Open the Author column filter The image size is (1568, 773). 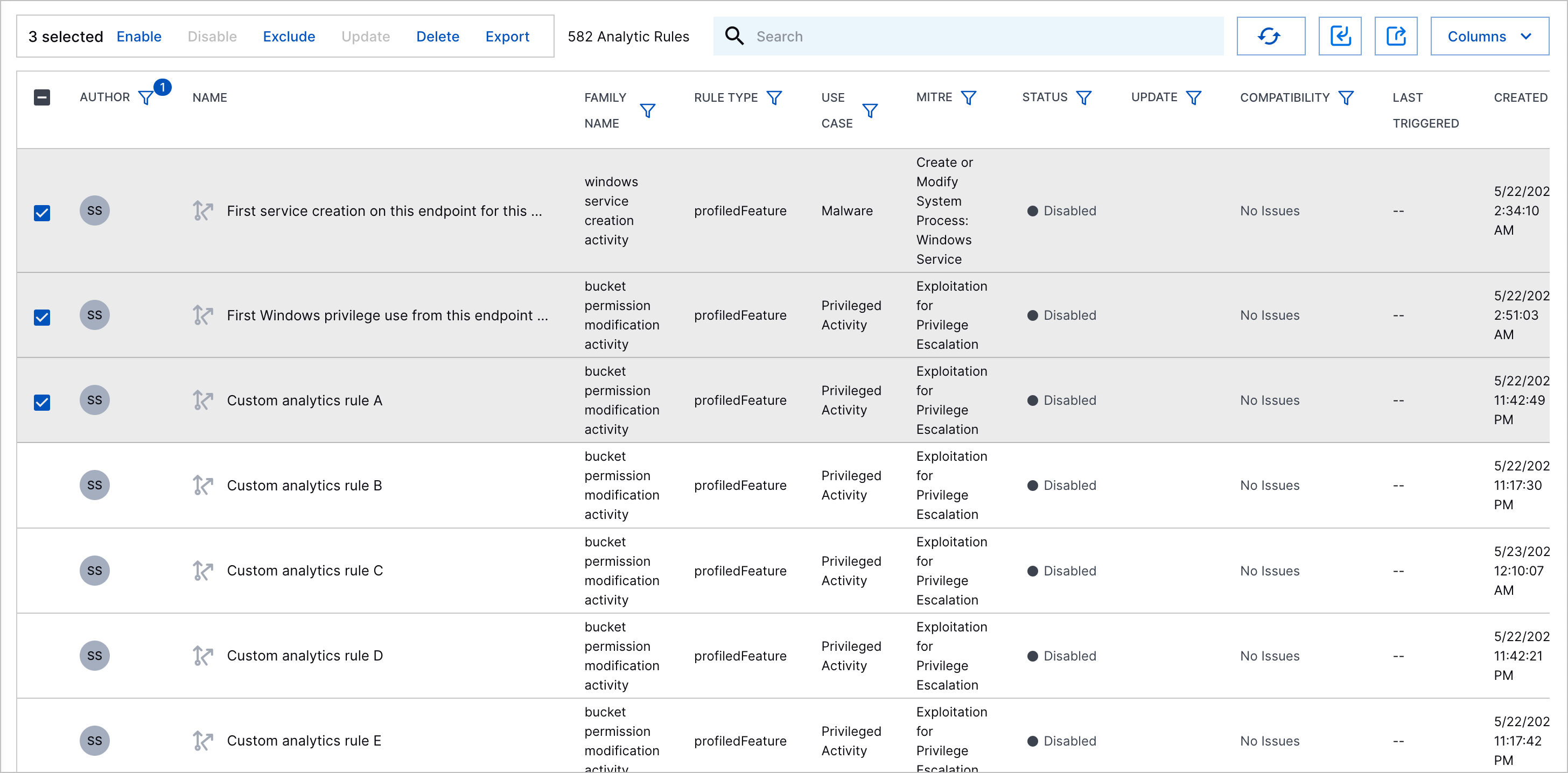tap(146, 98)
